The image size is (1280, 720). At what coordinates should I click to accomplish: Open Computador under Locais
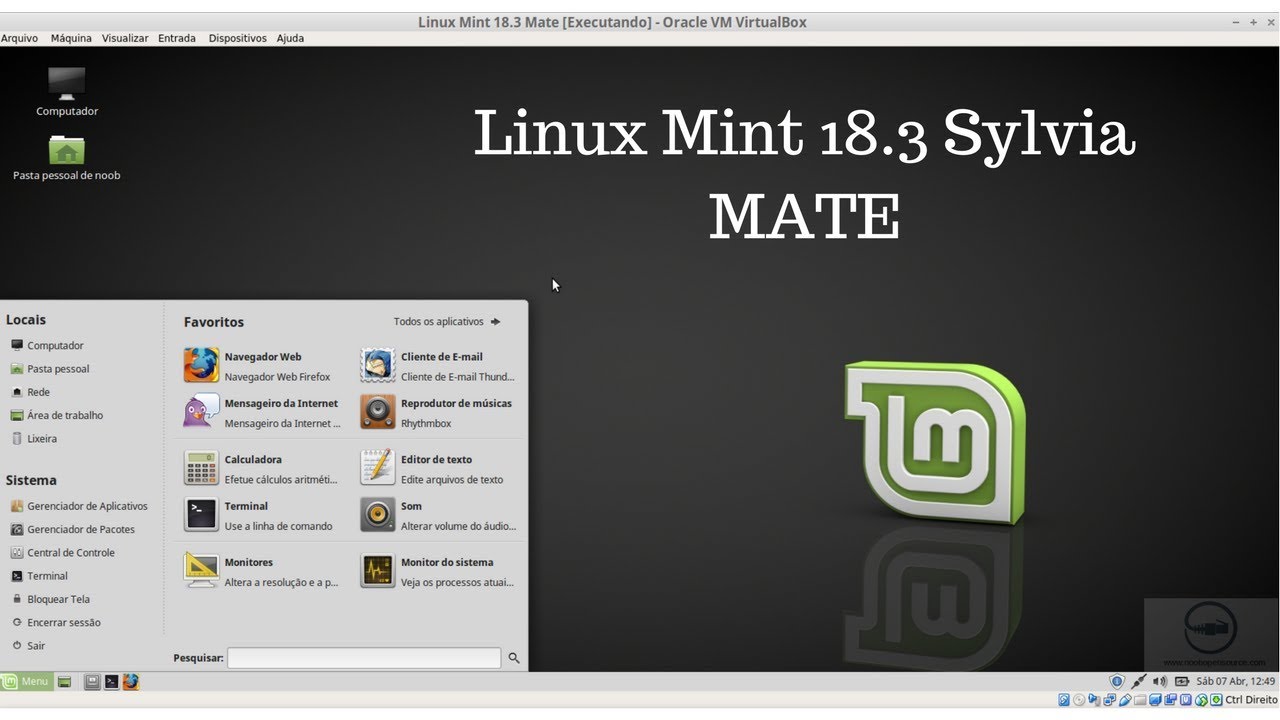coord(47,345)
